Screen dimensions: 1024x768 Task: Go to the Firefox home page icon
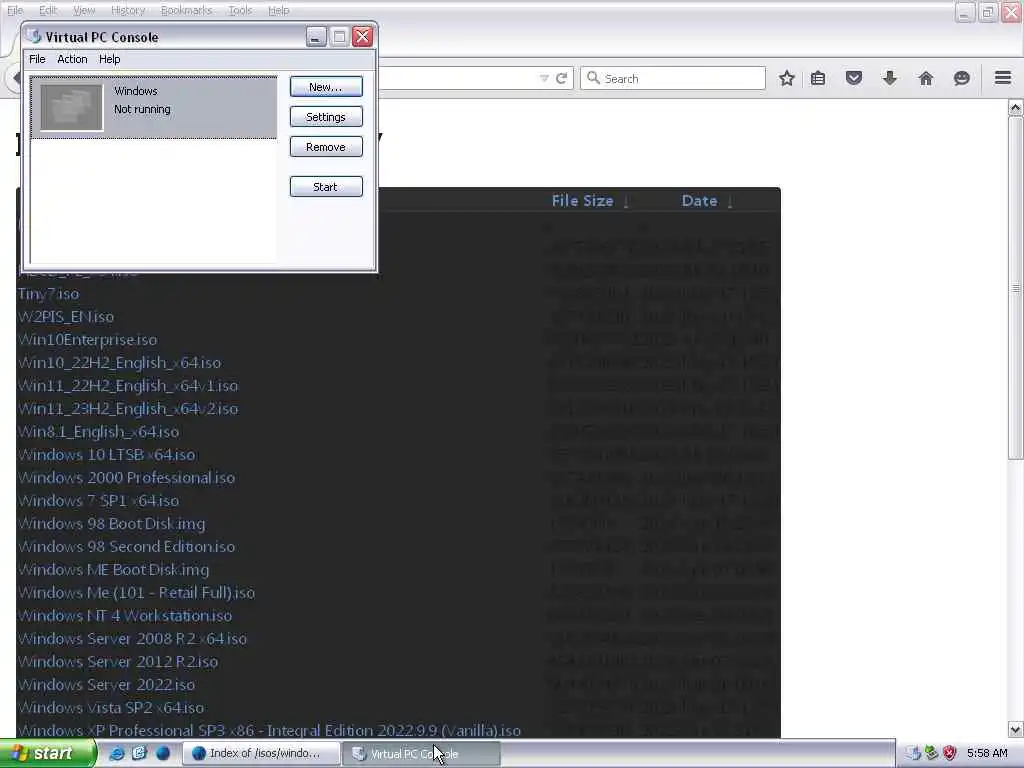coord(925,78)
